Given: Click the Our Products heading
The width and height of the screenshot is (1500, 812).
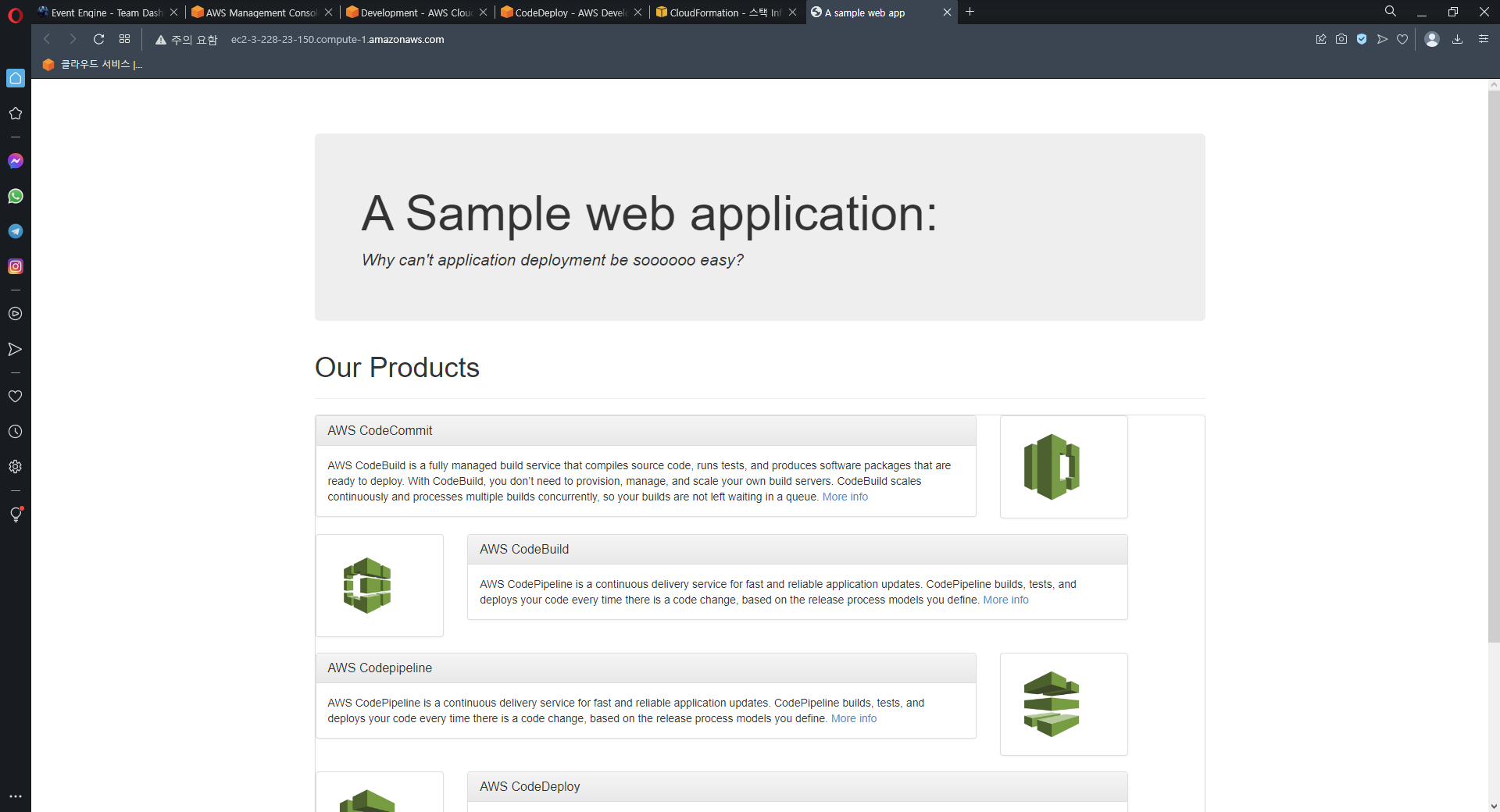Looking at the screenshot, I should 397,368.
